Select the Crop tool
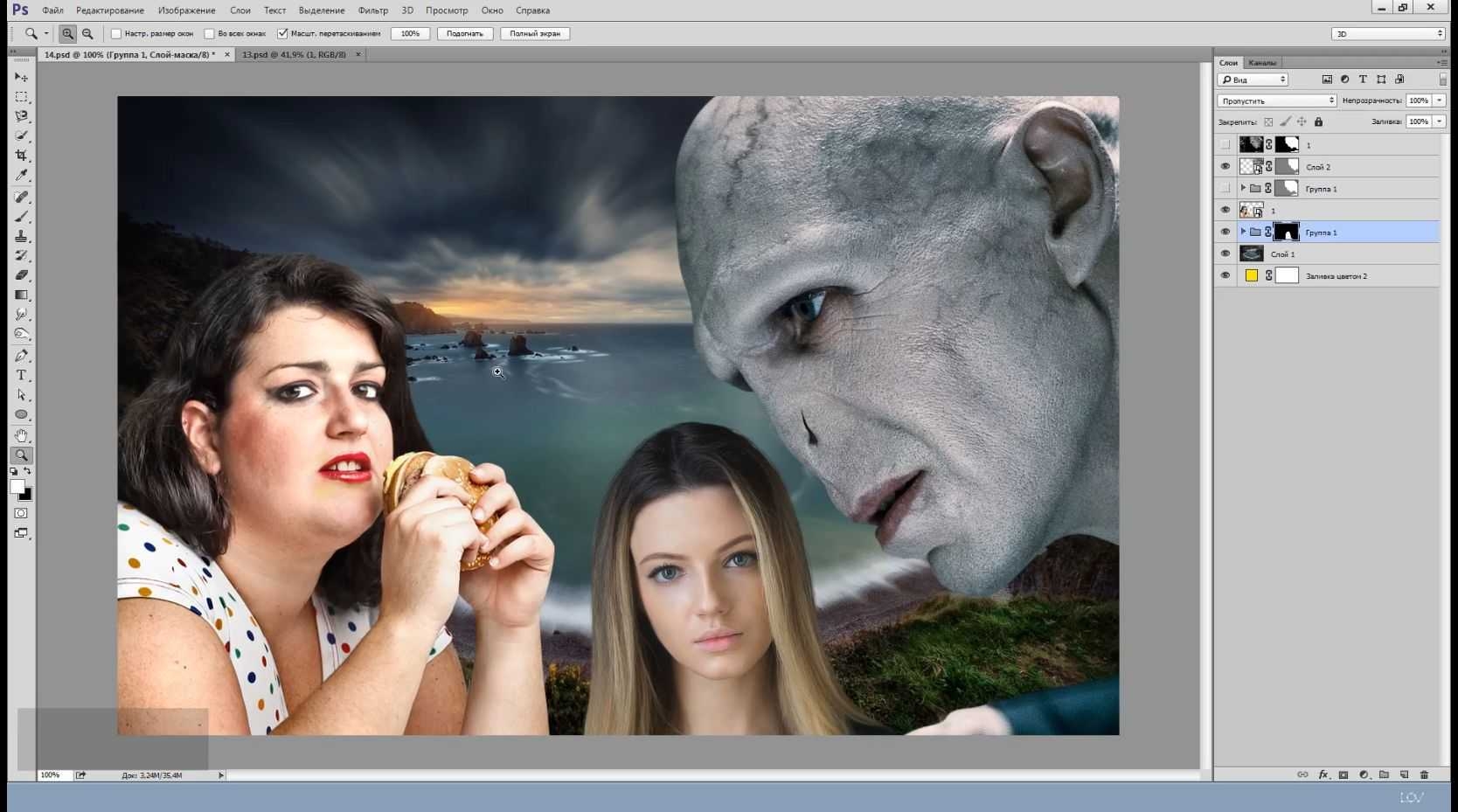Screen dimensions: 1458x812 pyautogui.click(x=22, y=156)
